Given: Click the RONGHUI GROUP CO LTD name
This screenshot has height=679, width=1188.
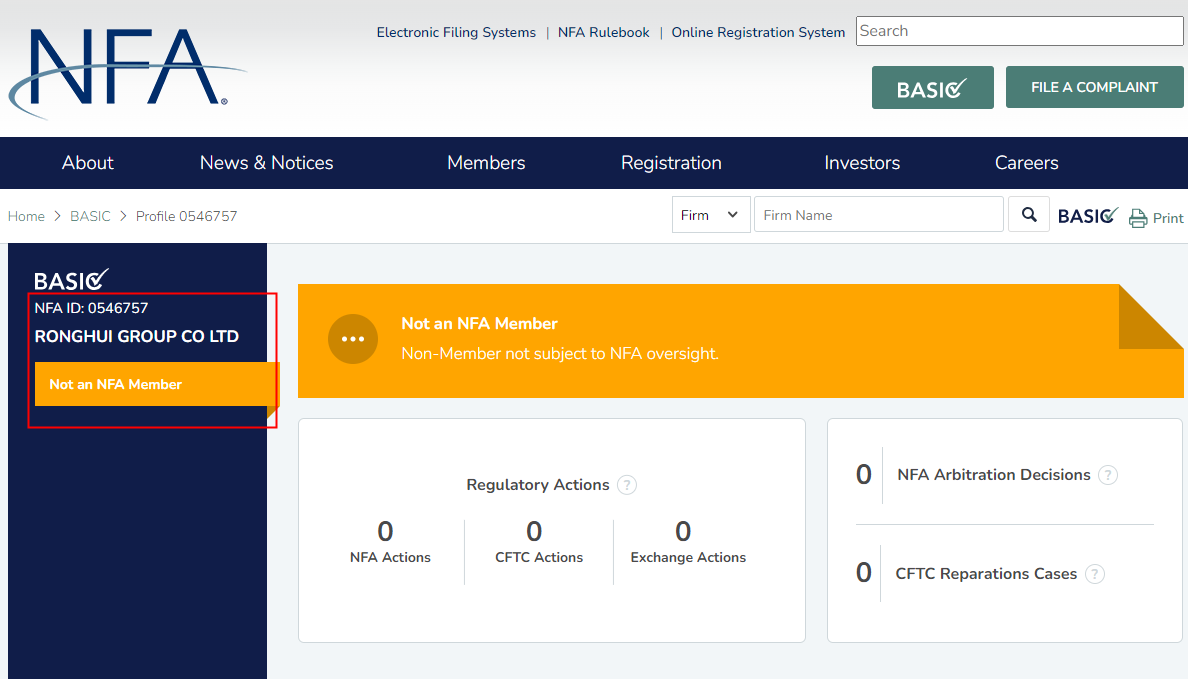Looking at the screenshot, I should [x=137, y=336].
